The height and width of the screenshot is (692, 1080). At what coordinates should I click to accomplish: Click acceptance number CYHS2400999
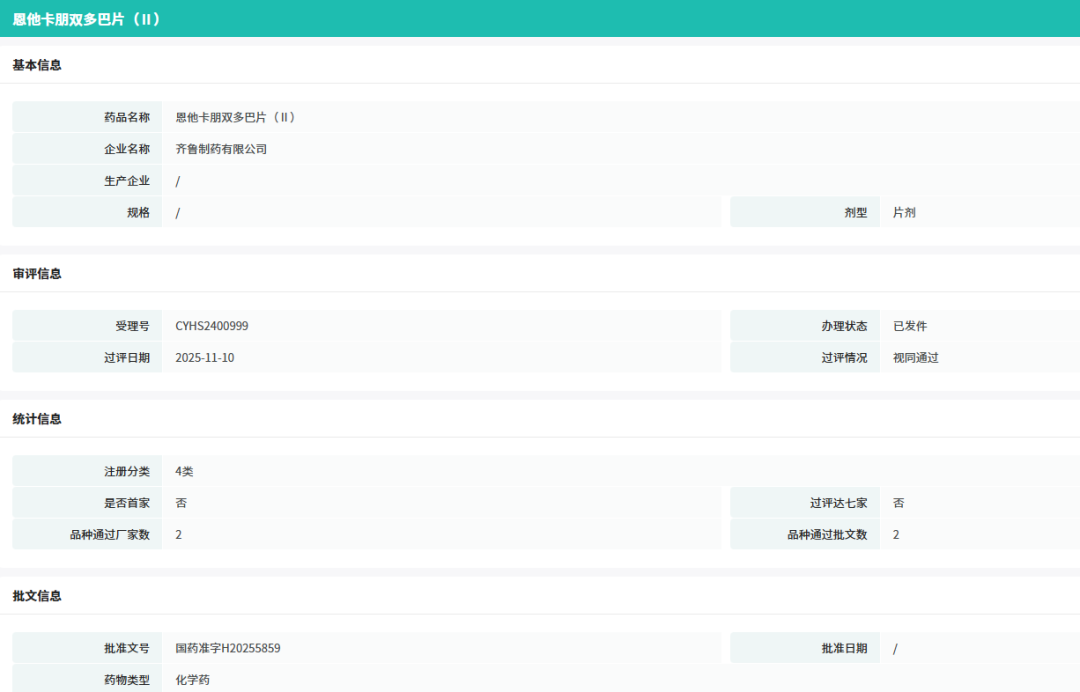click(x=211, y=326)
